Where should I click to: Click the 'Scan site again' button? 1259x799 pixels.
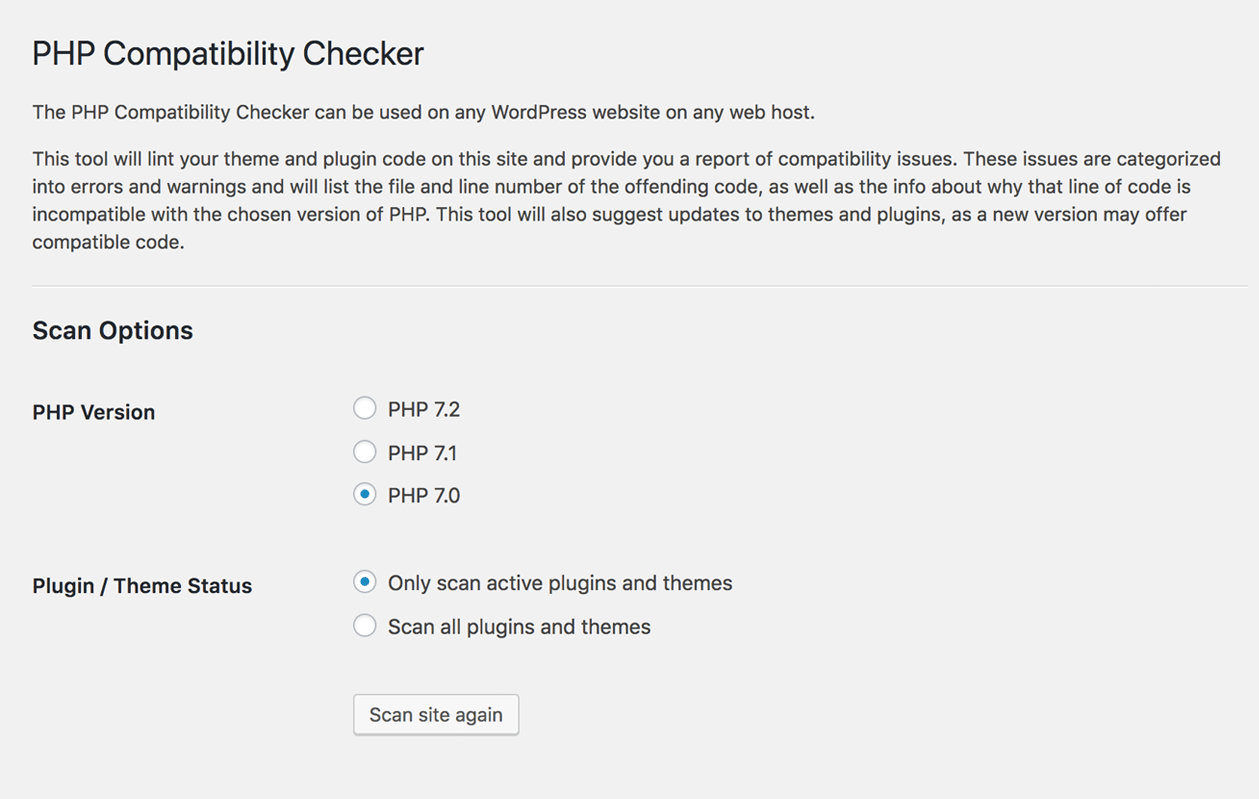tap(435, 714)
